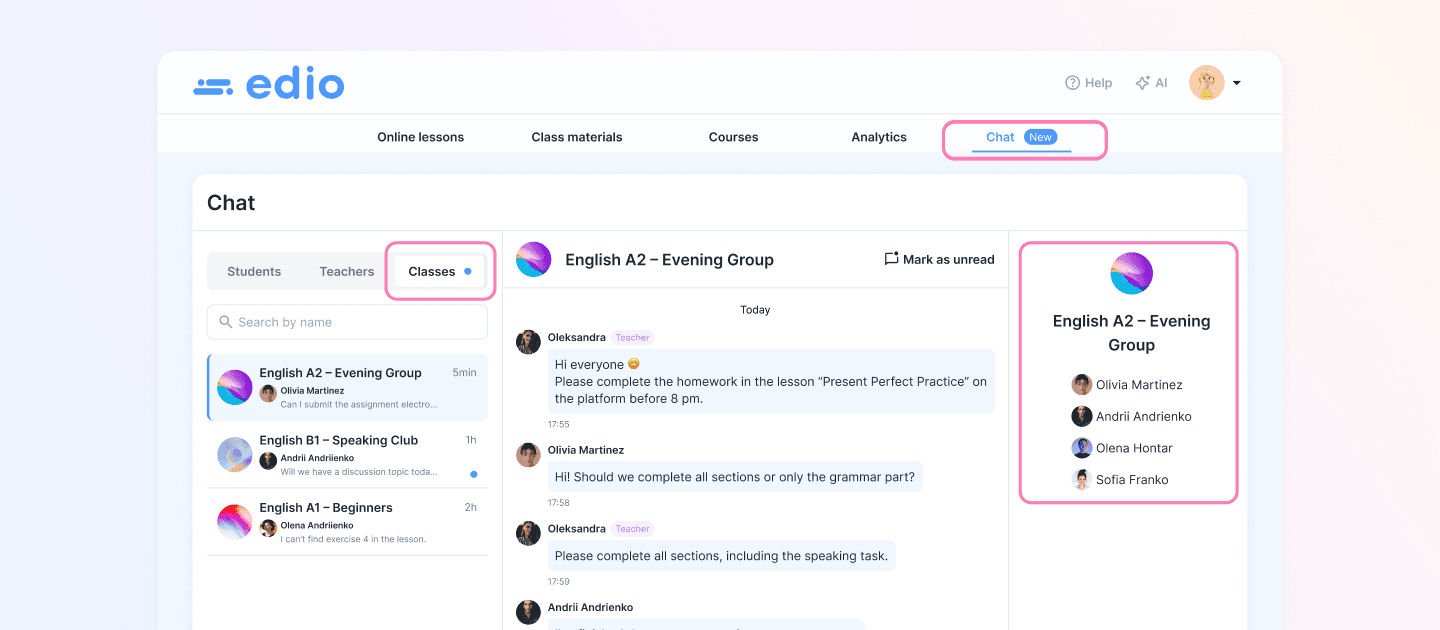The width and height of the screenshot is (1440, 630).
Task: Click the Help question mark icon
Action: (1073, 82)
